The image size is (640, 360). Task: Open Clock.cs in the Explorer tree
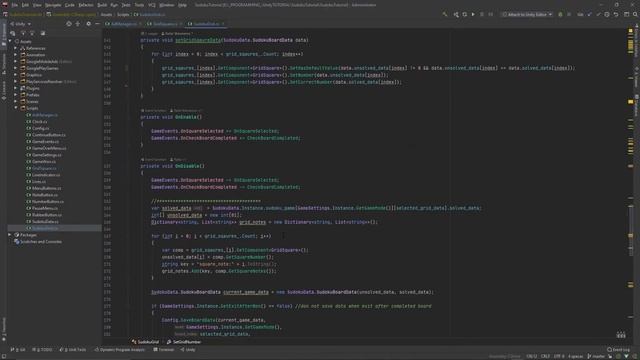coord(40,122)
